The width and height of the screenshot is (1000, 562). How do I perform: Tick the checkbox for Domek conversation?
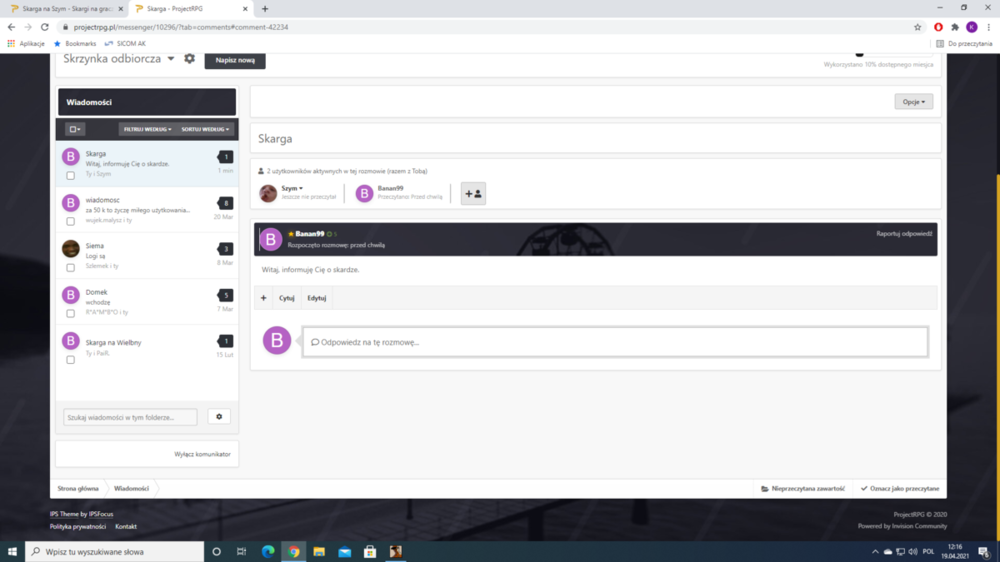click(x=71, y=313)
